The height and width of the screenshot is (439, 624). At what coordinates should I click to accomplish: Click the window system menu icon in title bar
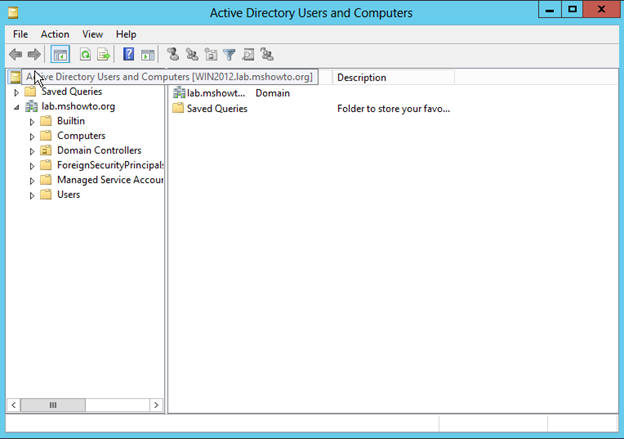point(13,13)
